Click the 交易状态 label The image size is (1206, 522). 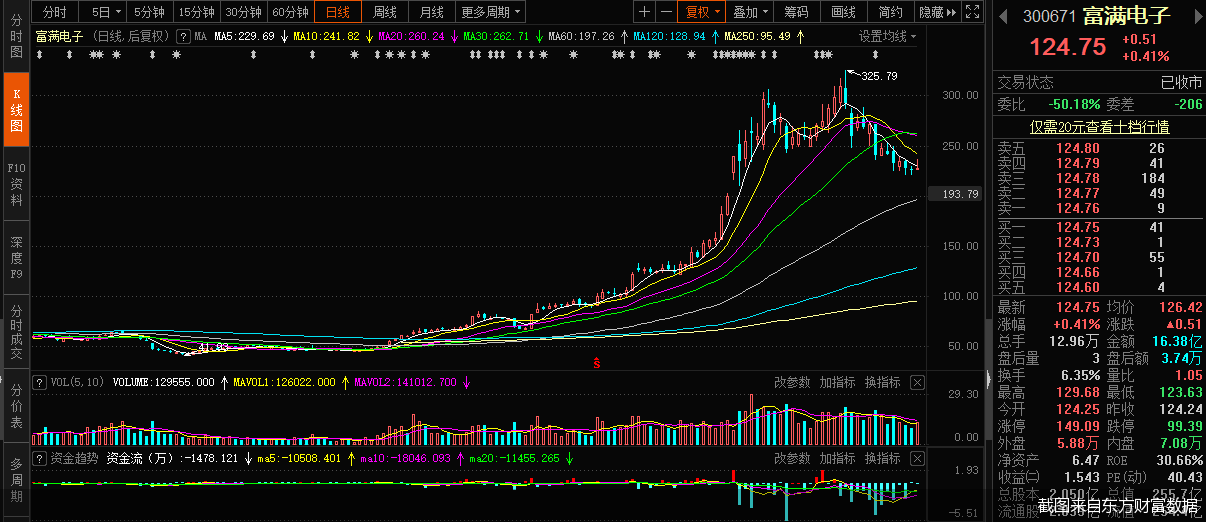point(1025,83)
